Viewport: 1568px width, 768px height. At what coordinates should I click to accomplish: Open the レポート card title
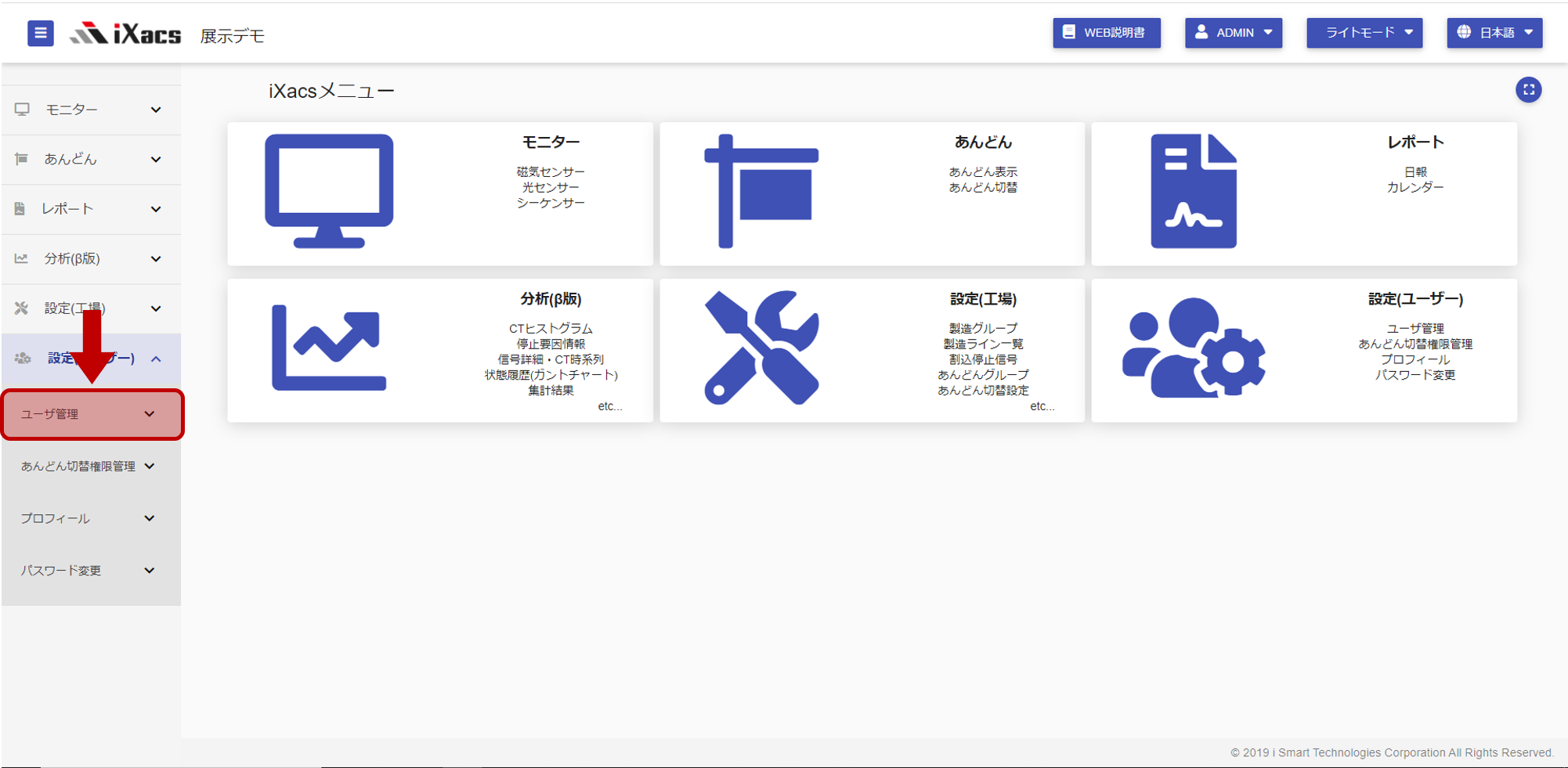1415,142
